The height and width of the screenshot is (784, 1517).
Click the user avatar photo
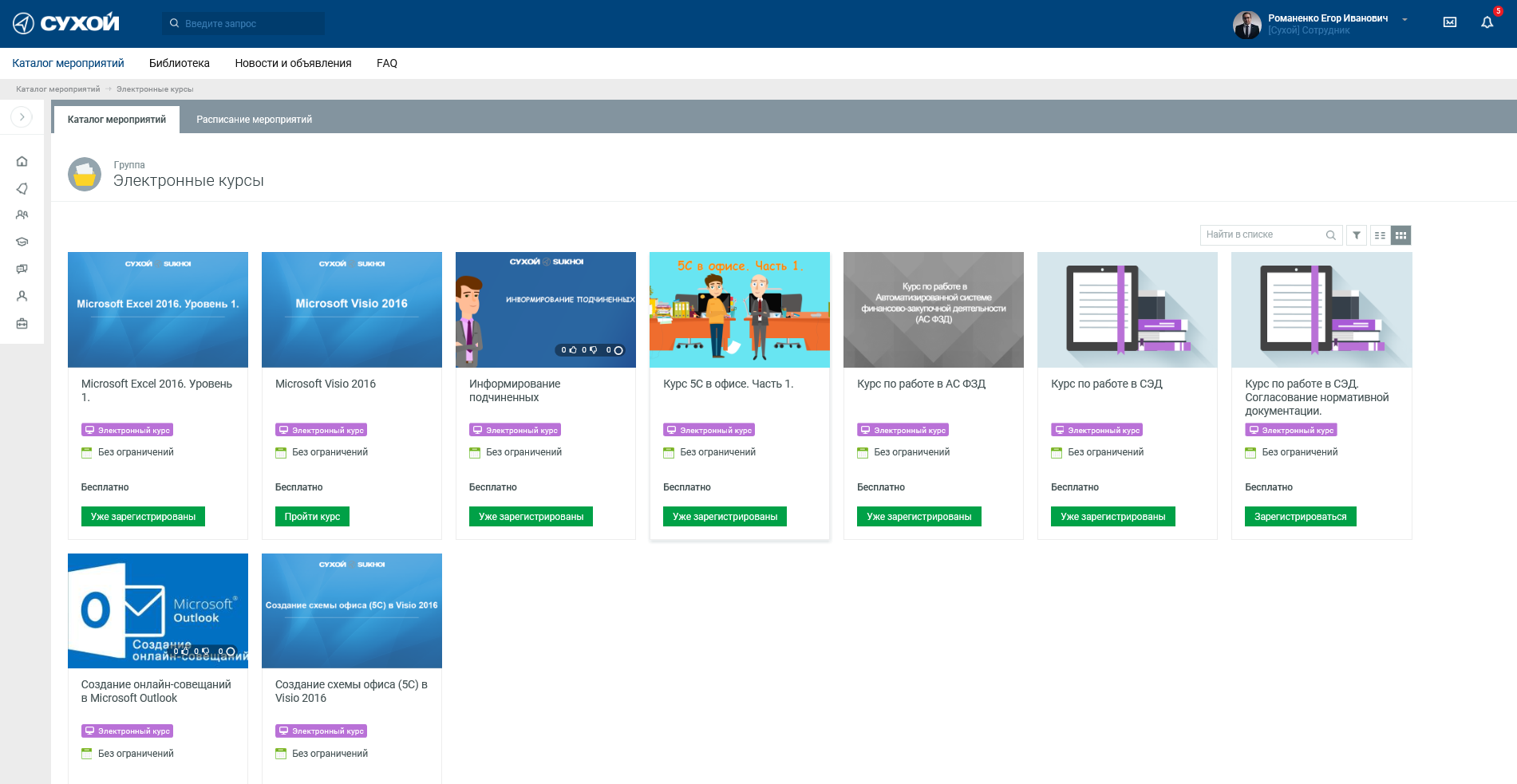pos(1246,25)
